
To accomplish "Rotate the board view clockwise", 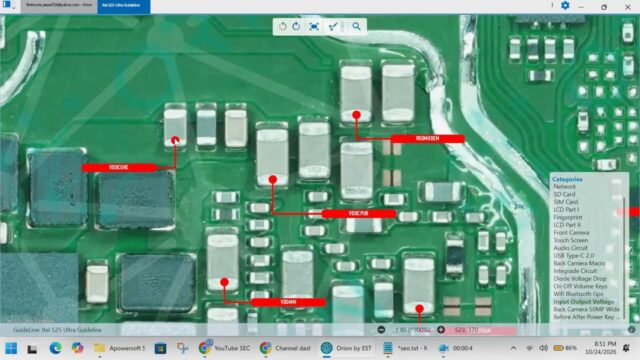I will pos(296,27).
